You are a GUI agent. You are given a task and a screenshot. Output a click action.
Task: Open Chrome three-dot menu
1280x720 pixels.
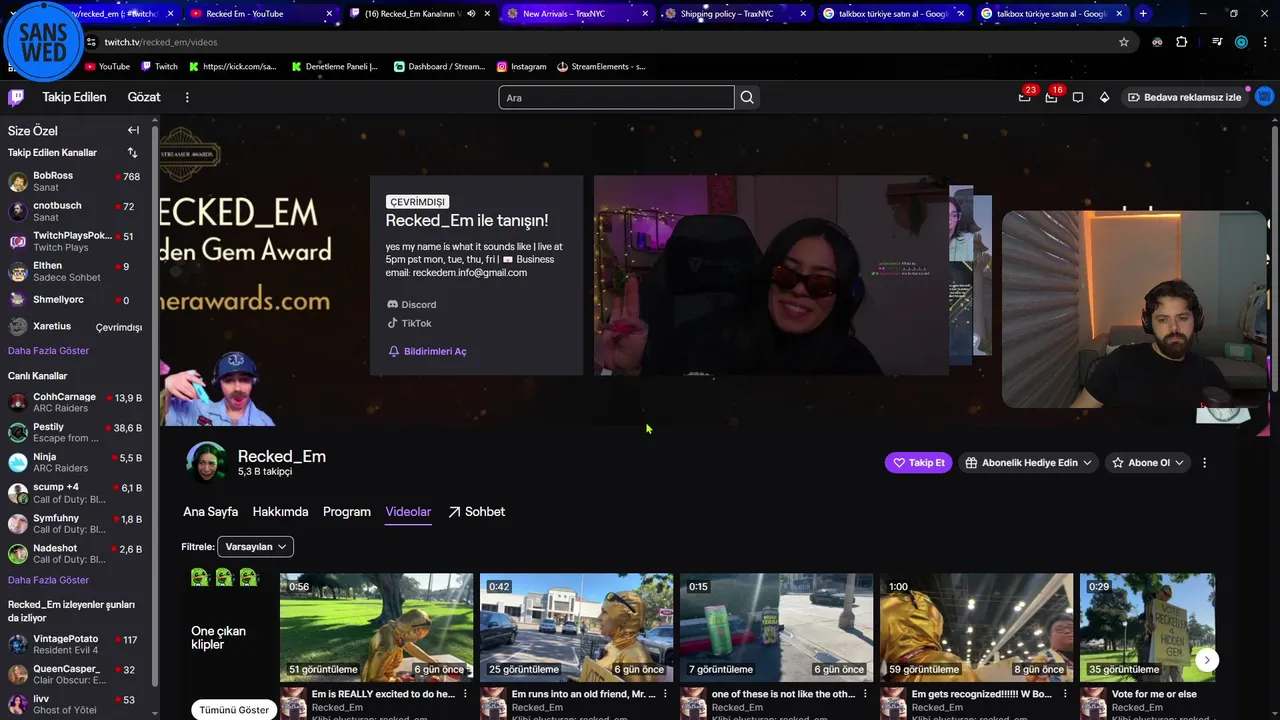click(x=1265, y=42)
